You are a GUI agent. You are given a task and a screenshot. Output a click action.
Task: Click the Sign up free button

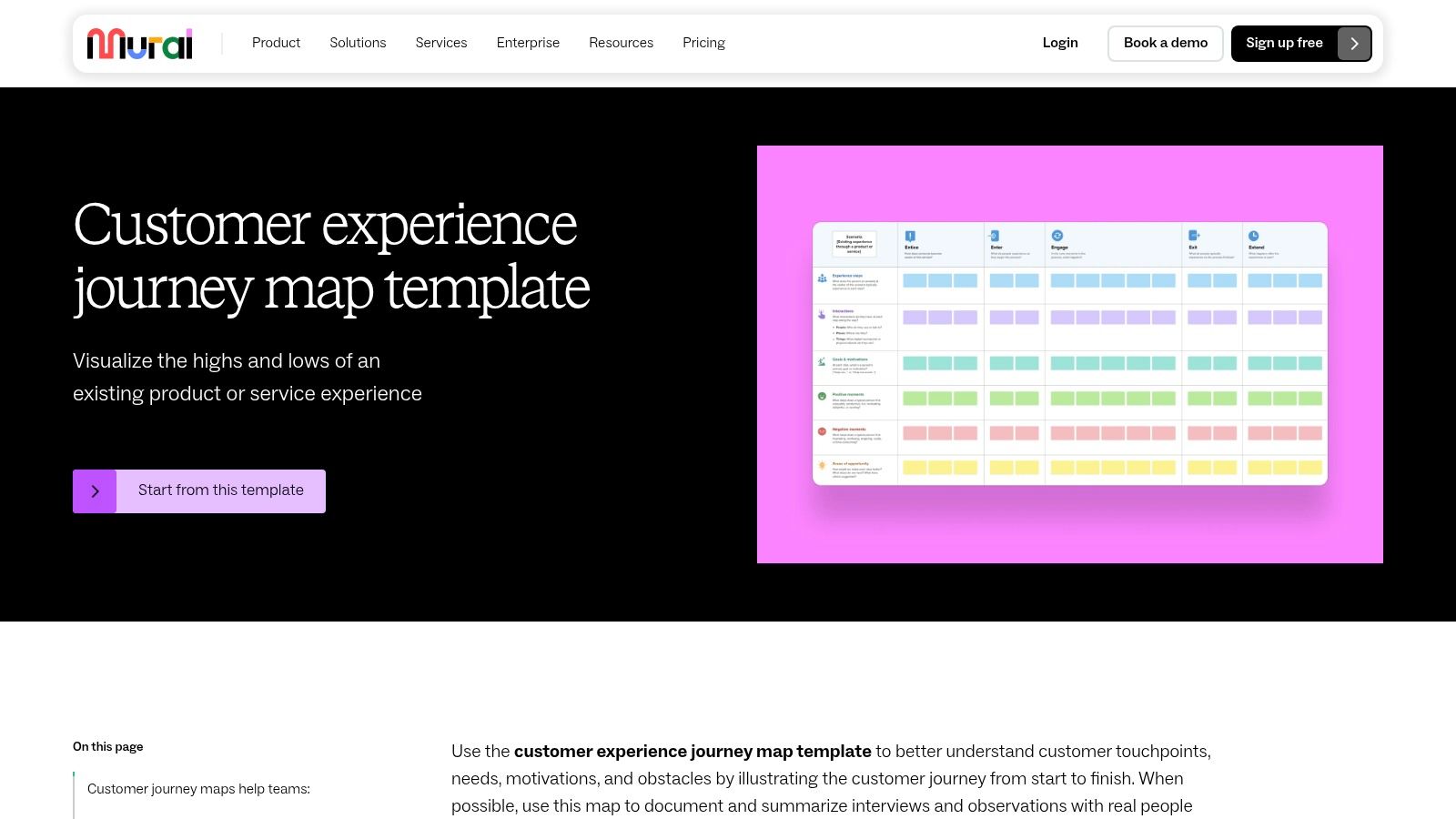(x=1285, y=43)
